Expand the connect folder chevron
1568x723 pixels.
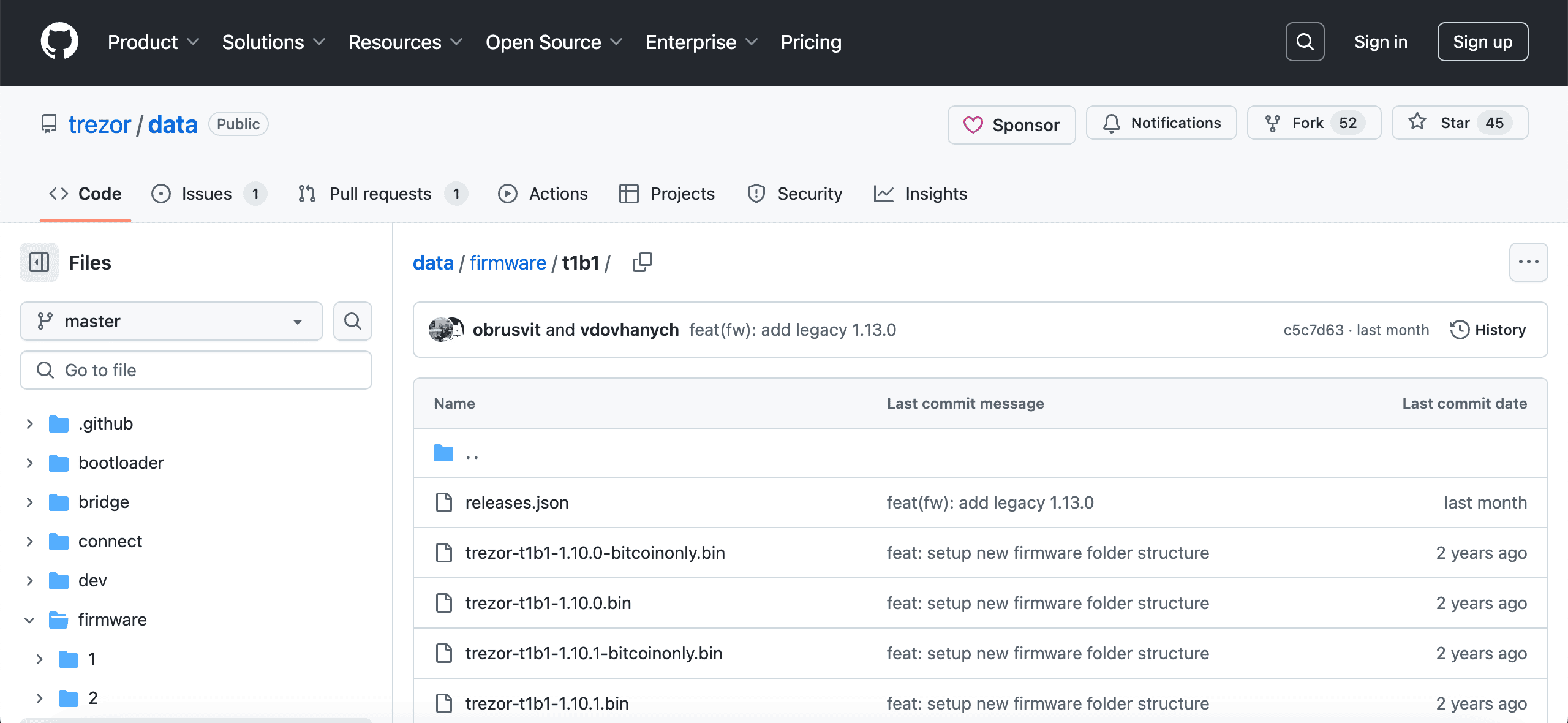(x=29, y=541)
